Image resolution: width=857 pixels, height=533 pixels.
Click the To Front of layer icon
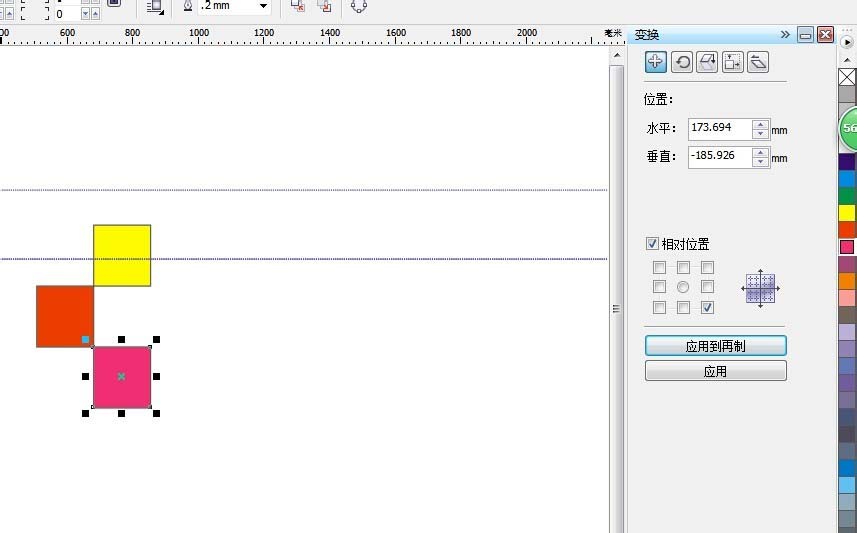298,6
